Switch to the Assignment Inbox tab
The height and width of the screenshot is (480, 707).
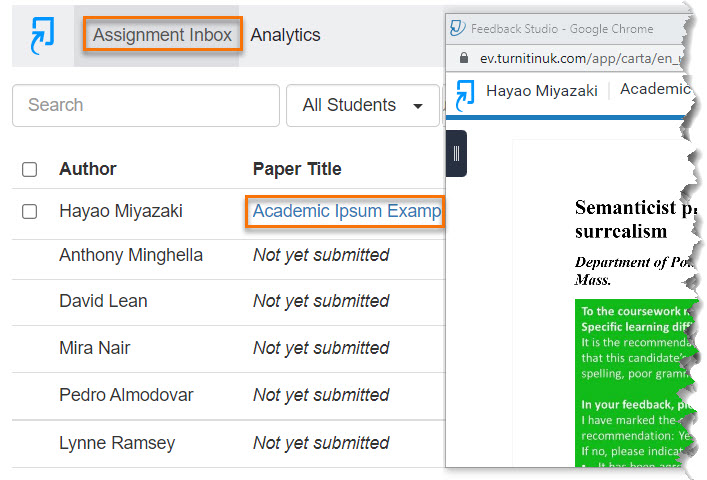pyautogui.click(x=162, y=35)
